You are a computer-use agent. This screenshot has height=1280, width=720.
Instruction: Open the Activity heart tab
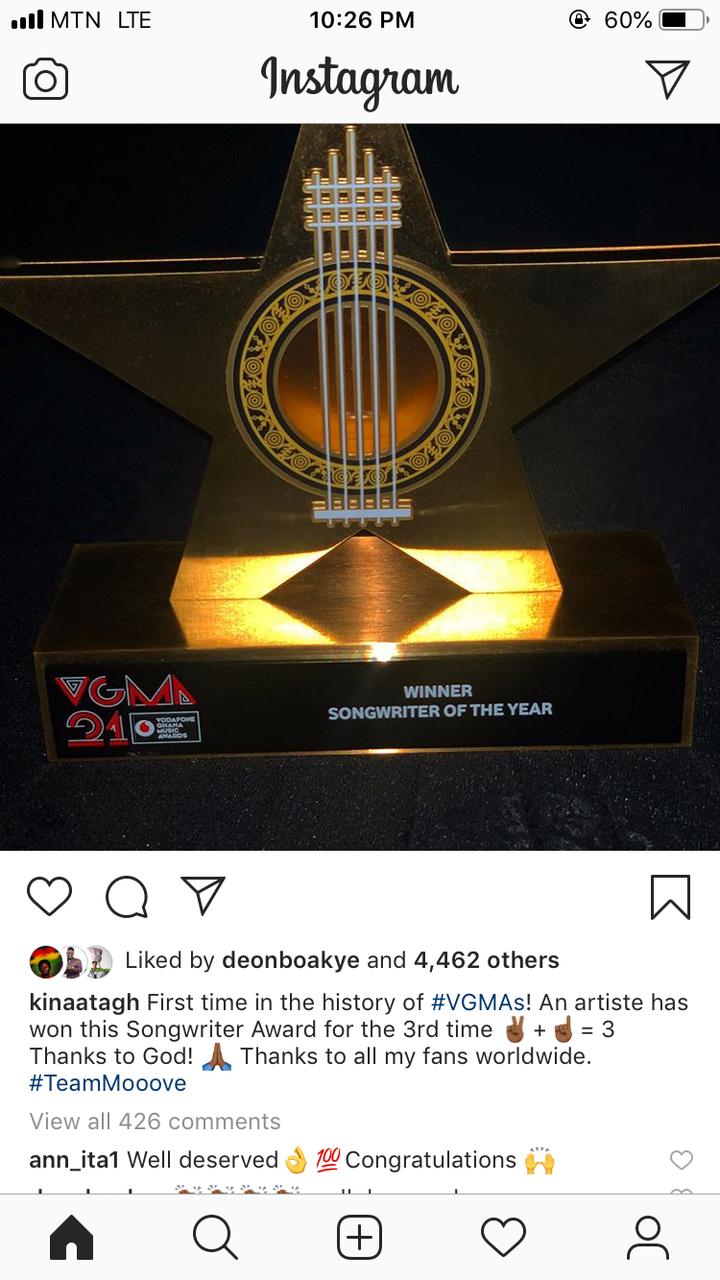503,1238
